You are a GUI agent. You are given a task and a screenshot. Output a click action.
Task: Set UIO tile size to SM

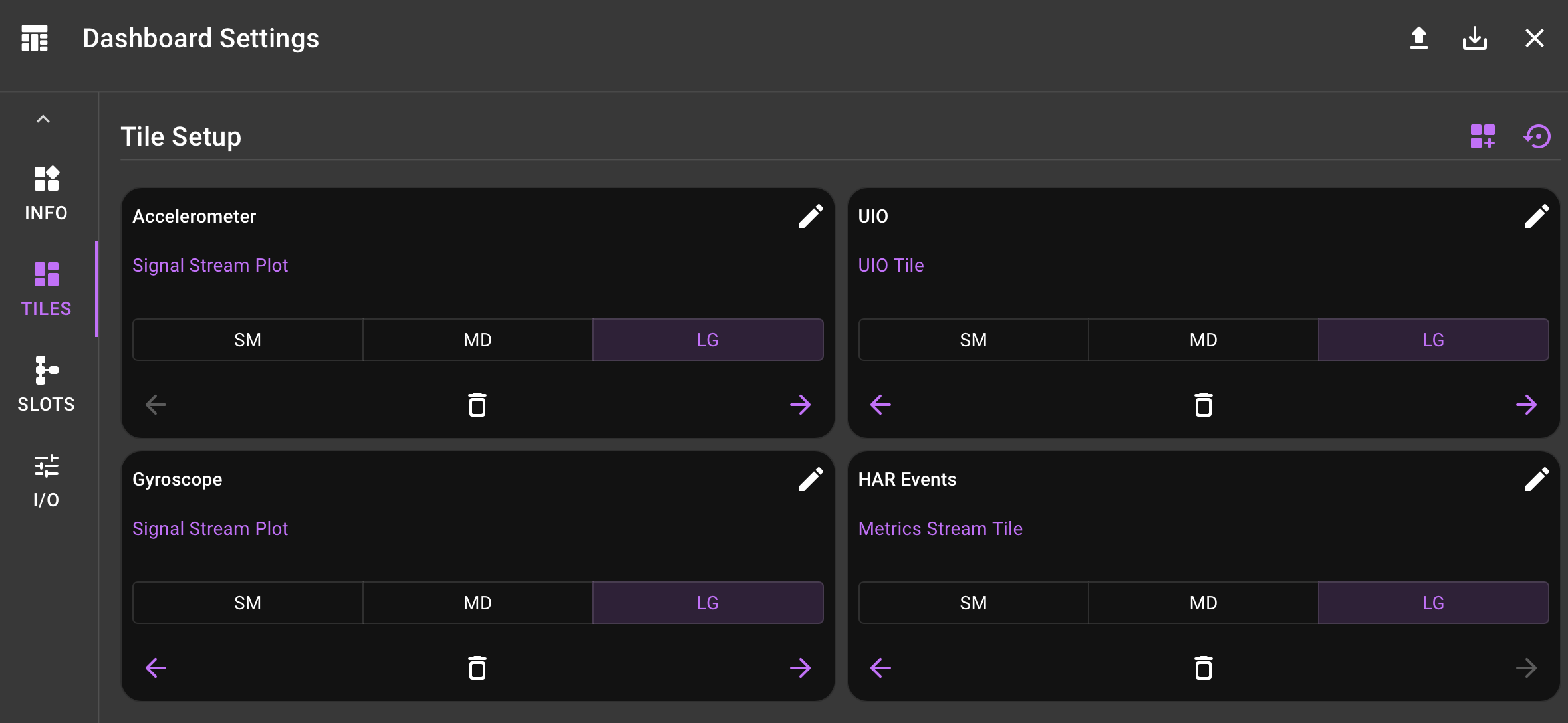(x=974, y=340)
